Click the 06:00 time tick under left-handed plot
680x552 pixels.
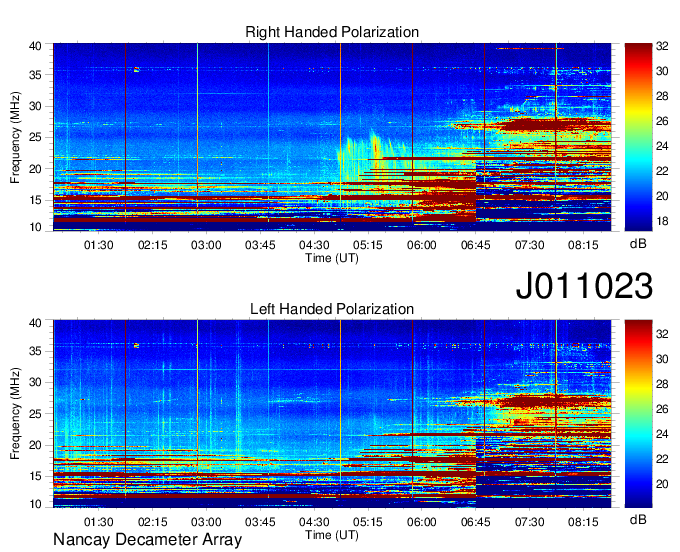(422, 522)
